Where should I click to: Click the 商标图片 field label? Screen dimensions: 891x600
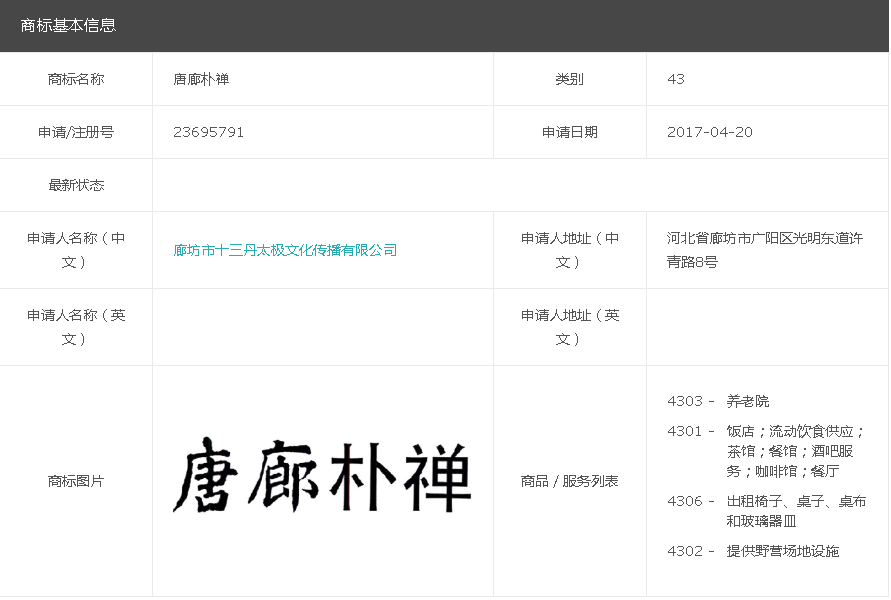coord(76,481)
